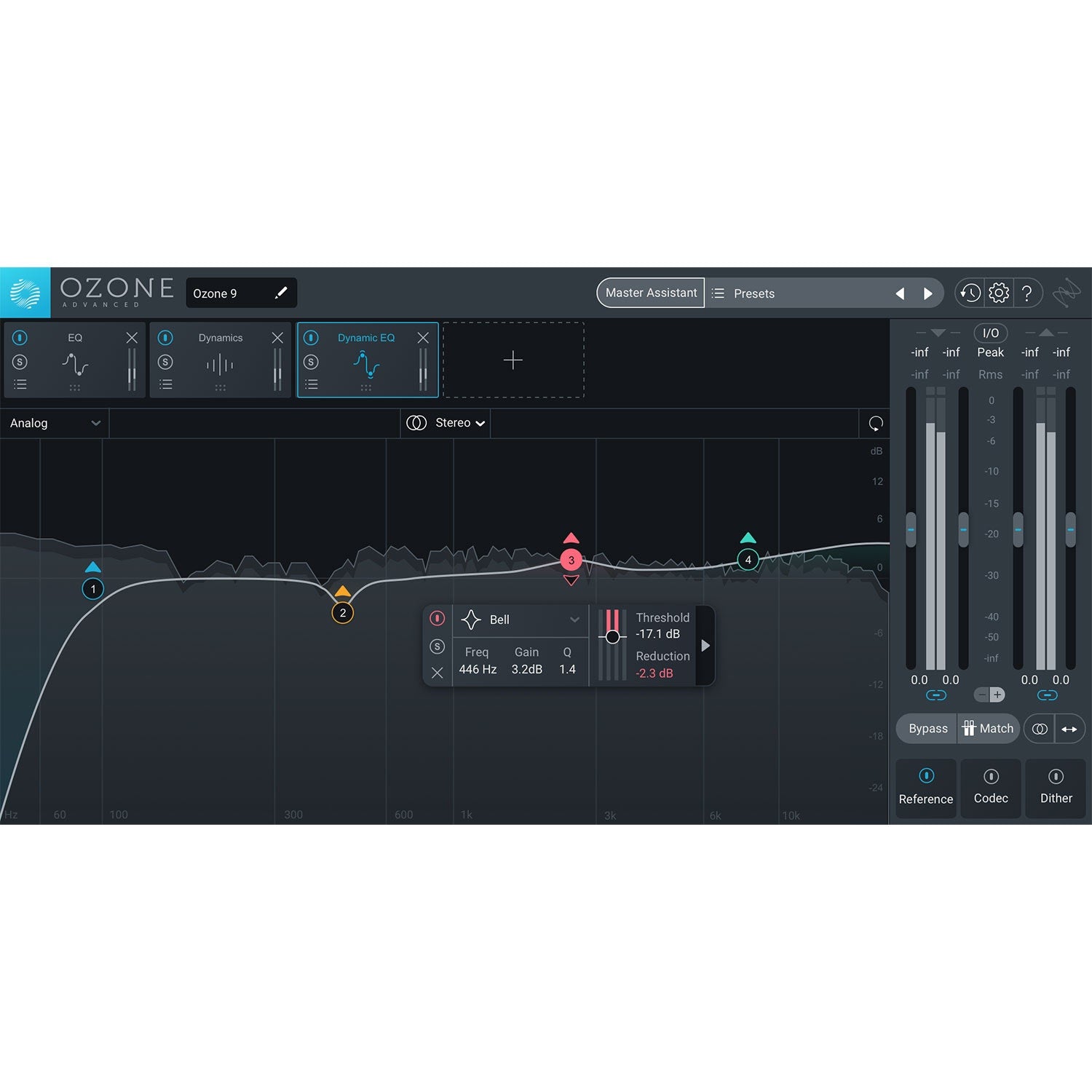
Task: Remove the EQ module with its X
Action: (132, 338)
